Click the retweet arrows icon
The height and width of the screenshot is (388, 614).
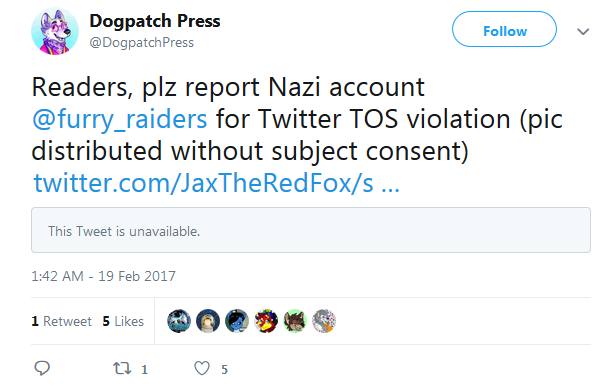coord(122,368)
